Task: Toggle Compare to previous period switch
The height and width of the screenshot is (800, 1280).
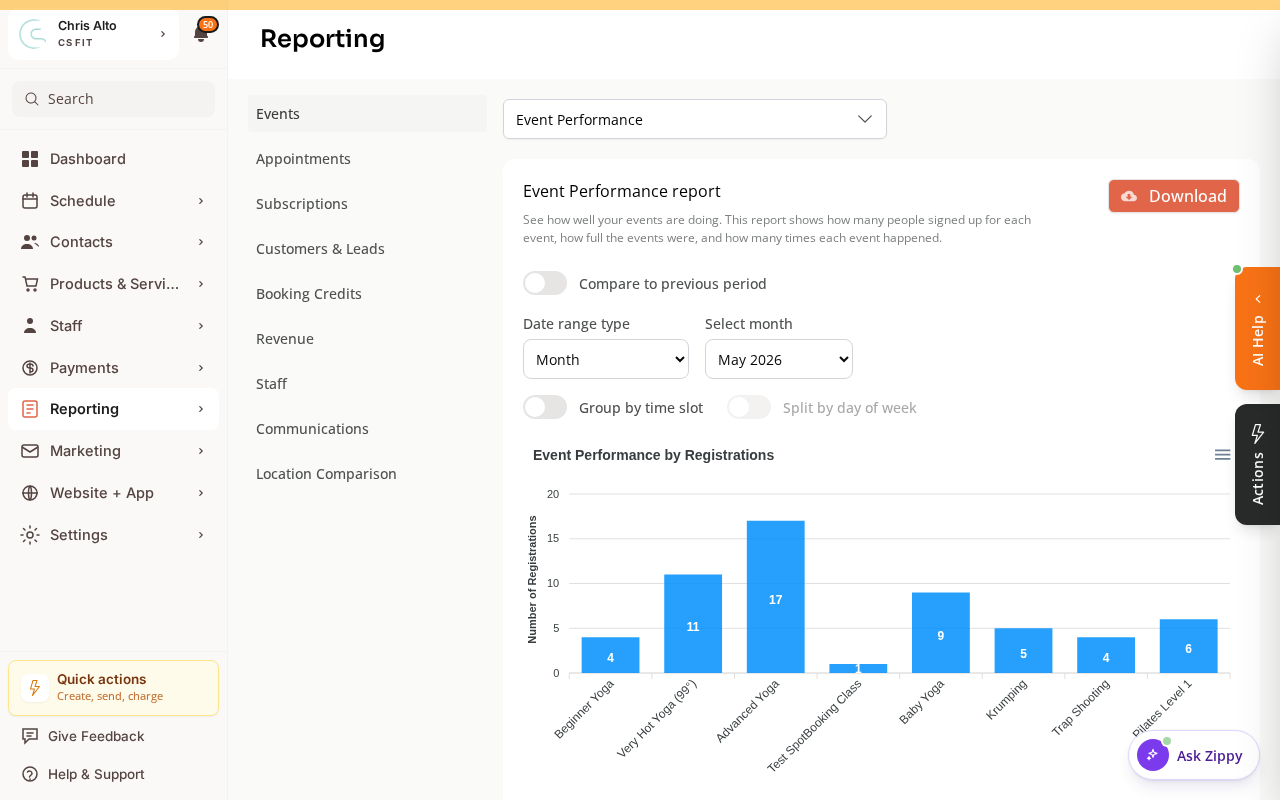Action: tap(545, 283)
